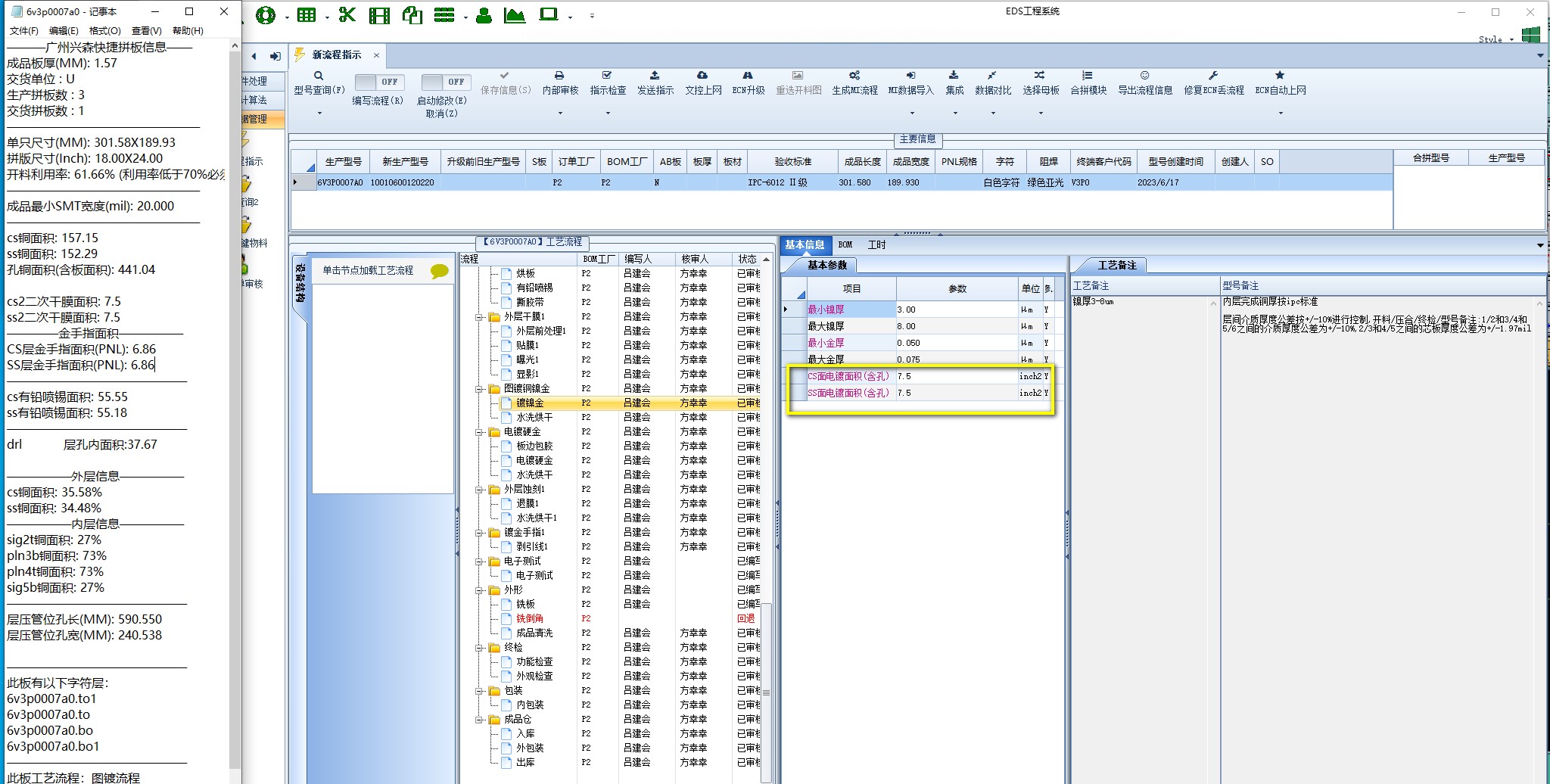The width and height of the screenshot is (1550, 784).
Task: Click the green copy documents icon
Action: coord(412,15)
